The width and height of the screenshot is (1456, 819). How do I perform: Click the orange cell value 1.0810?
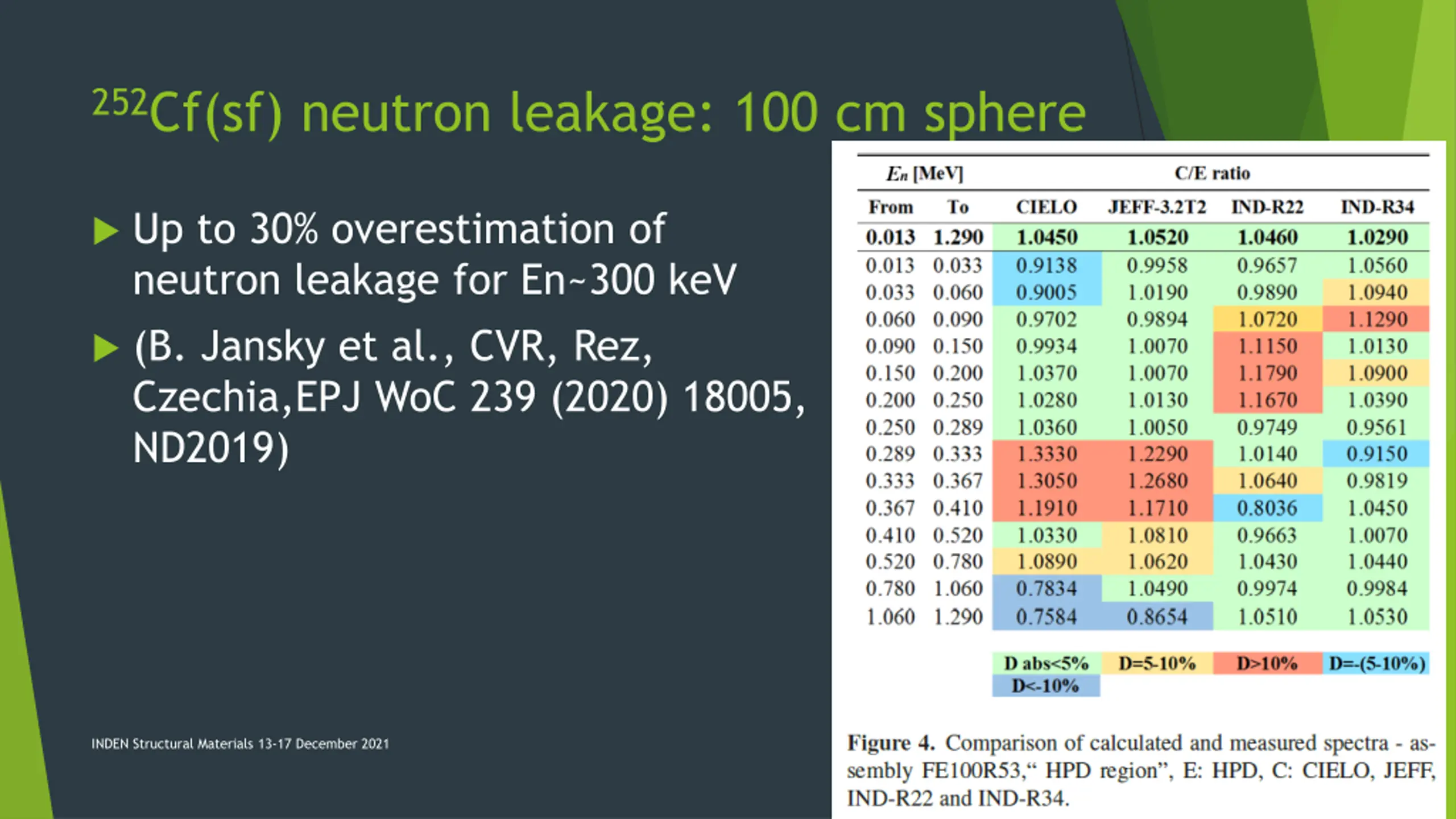coord(1157,535)
